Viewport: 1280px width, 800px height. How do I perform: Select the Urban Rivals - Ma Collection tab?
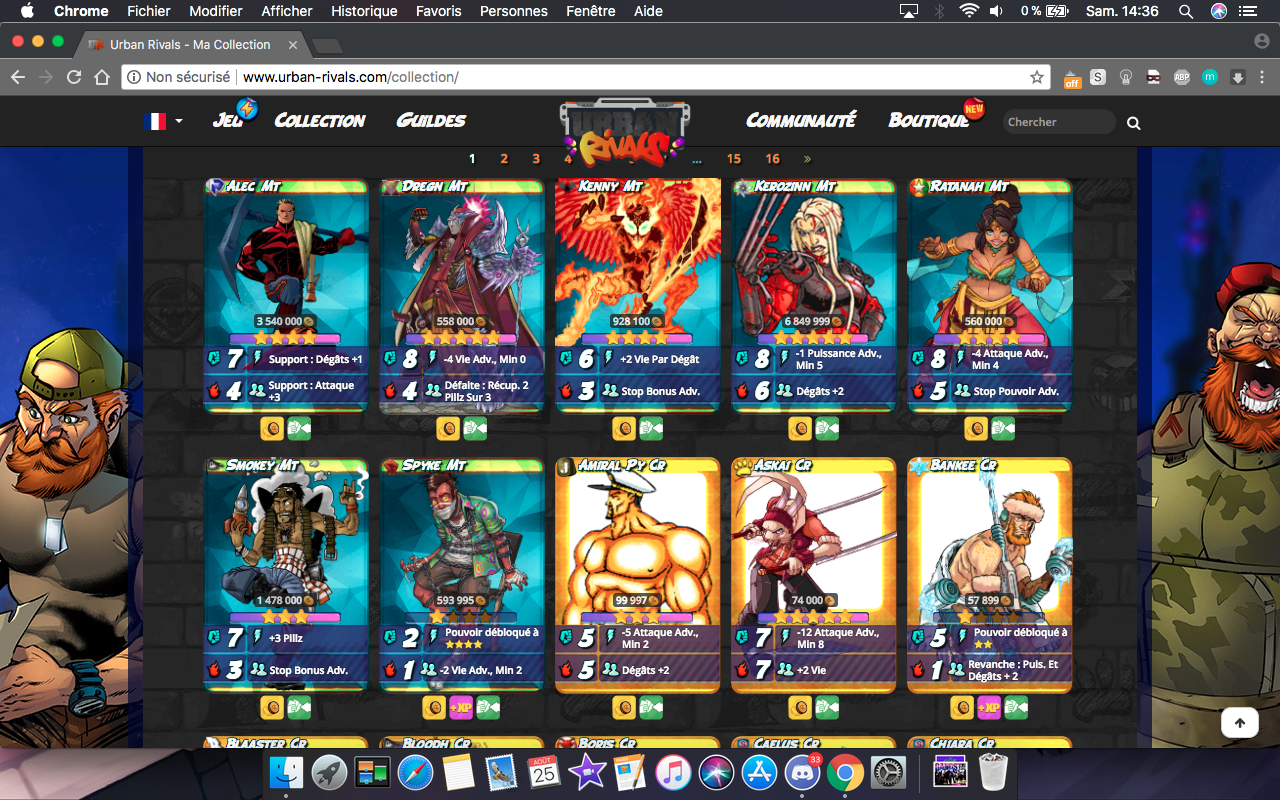190,44
